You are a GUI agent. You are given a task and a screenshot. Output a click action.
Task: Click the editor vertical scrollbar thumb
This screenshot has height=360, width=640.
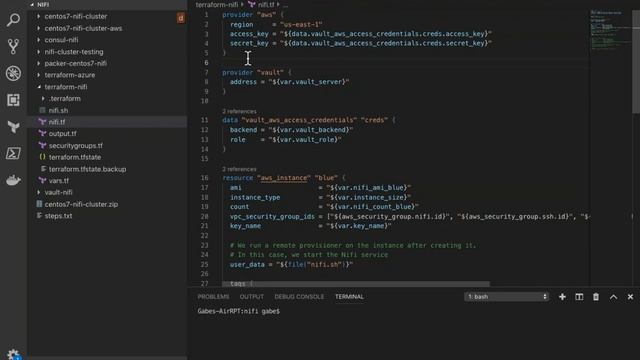pos(636,61)
